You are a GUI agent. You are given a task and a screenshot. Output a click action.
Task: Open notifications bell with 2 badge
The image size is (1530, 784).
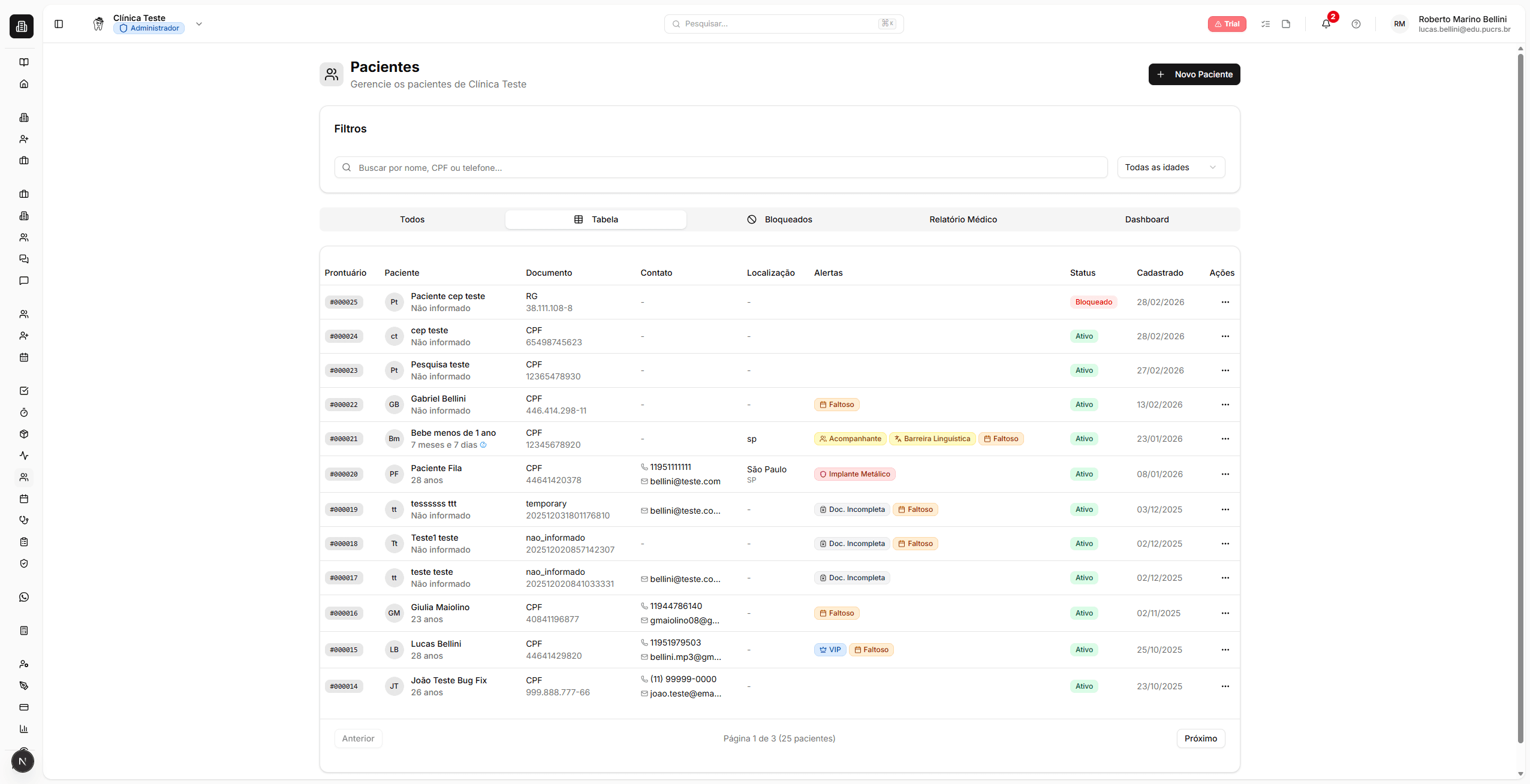click(x=1326, y=24)
